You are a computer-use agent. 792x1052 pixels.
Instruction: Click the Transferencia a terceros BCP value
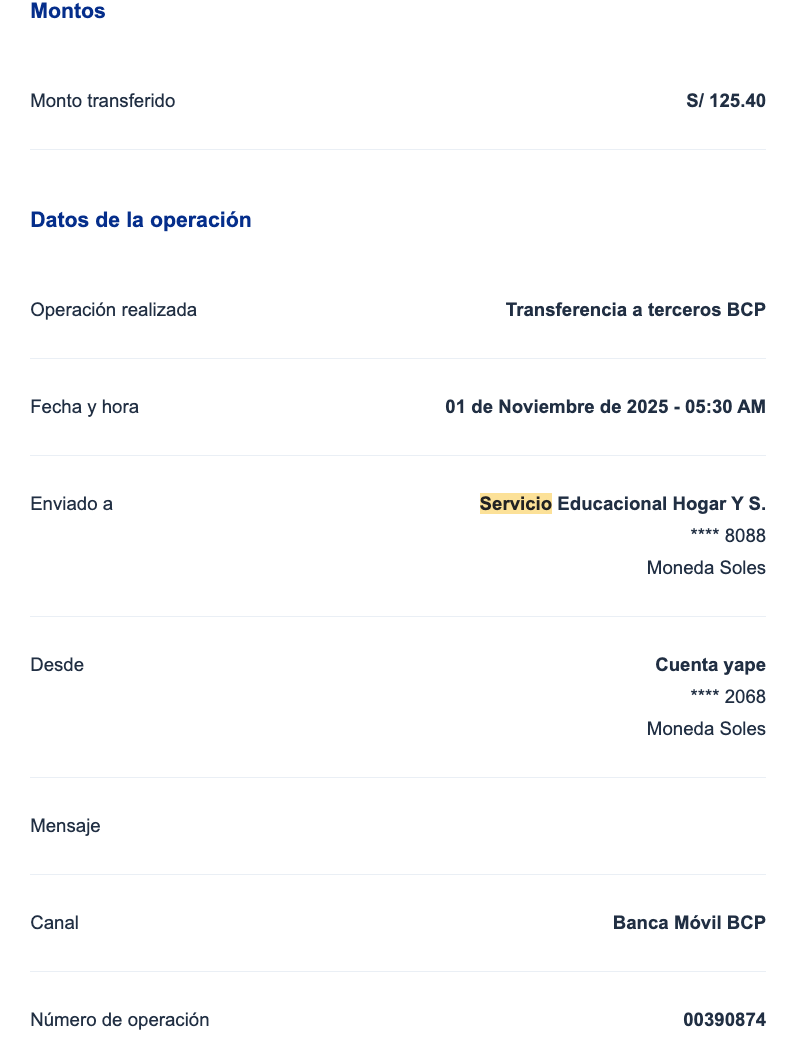[x=635, y=310]
